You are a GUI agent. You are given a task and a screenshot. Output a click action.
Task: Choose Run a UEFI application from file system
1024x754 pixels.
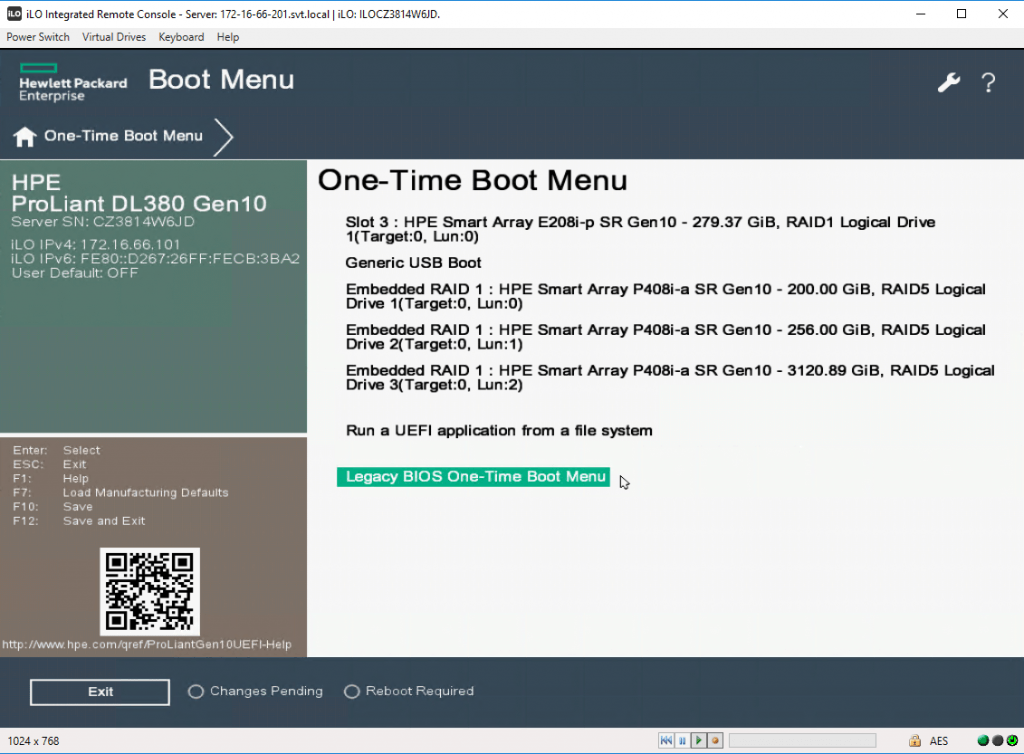coord(499,431)
